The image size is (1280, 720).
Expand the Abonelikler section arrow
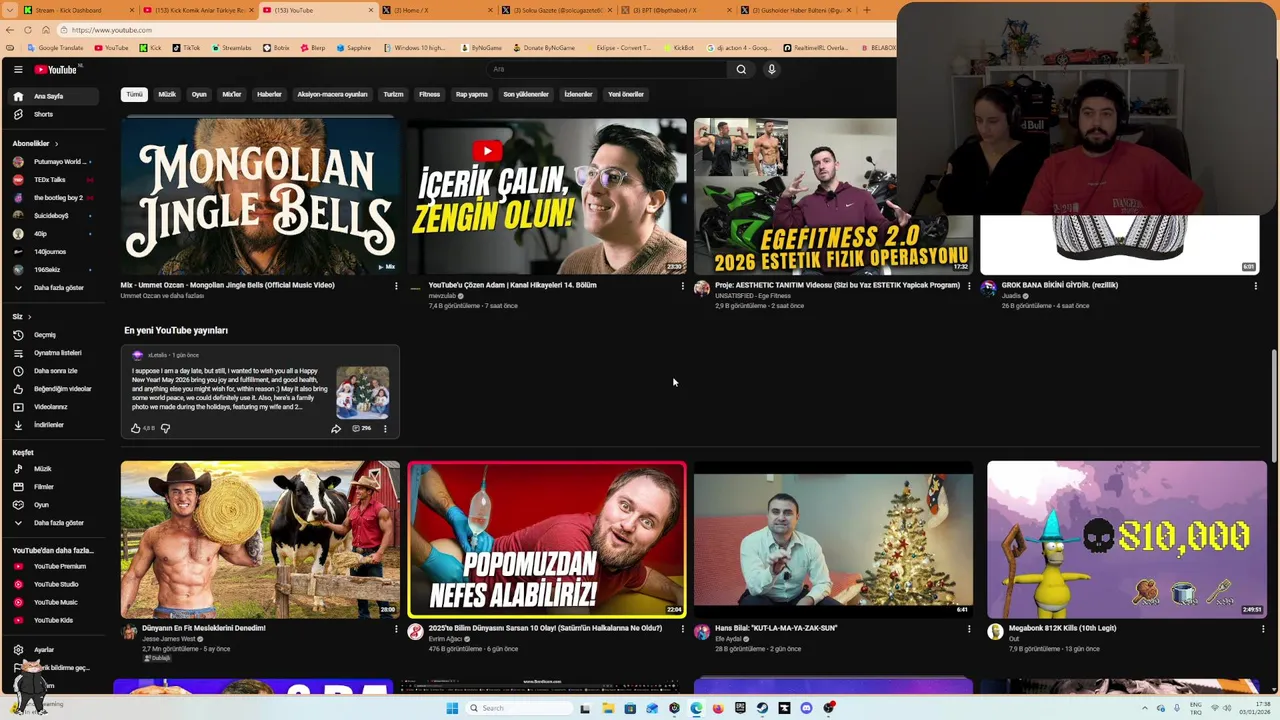tap(56, 144)
